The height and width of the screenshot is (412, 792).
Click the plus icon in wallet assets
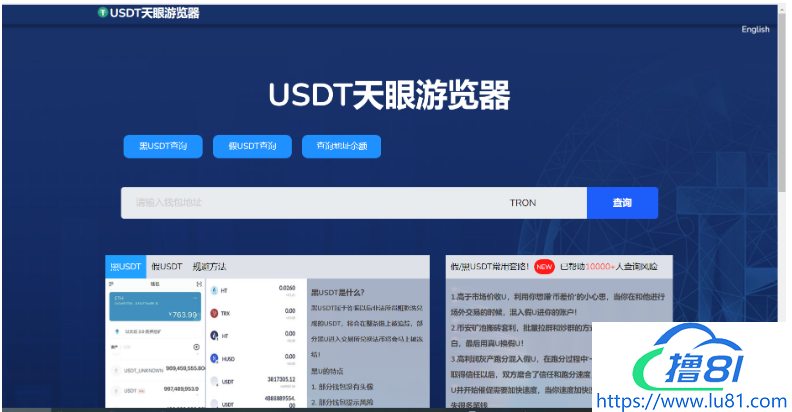[x=196, y=347]
